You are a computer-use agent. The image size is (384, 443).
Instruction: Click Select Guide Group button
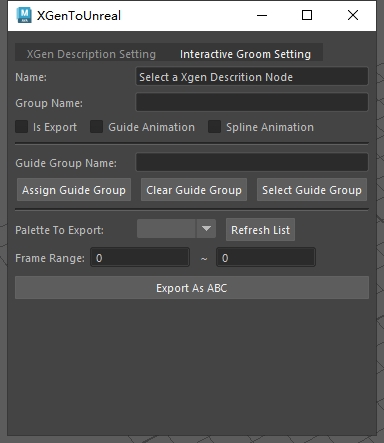tap(312, 190)
